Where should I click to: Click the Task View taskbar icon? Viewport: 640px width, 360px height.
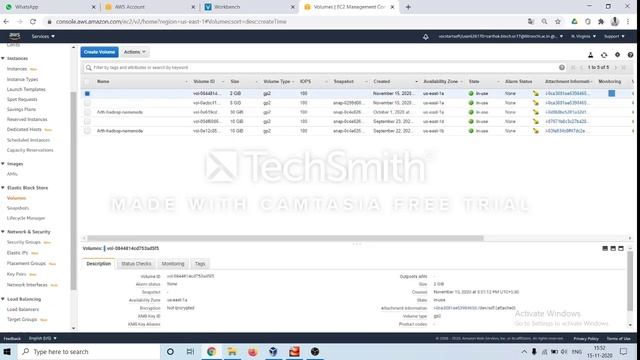click(x=190, y=351)
